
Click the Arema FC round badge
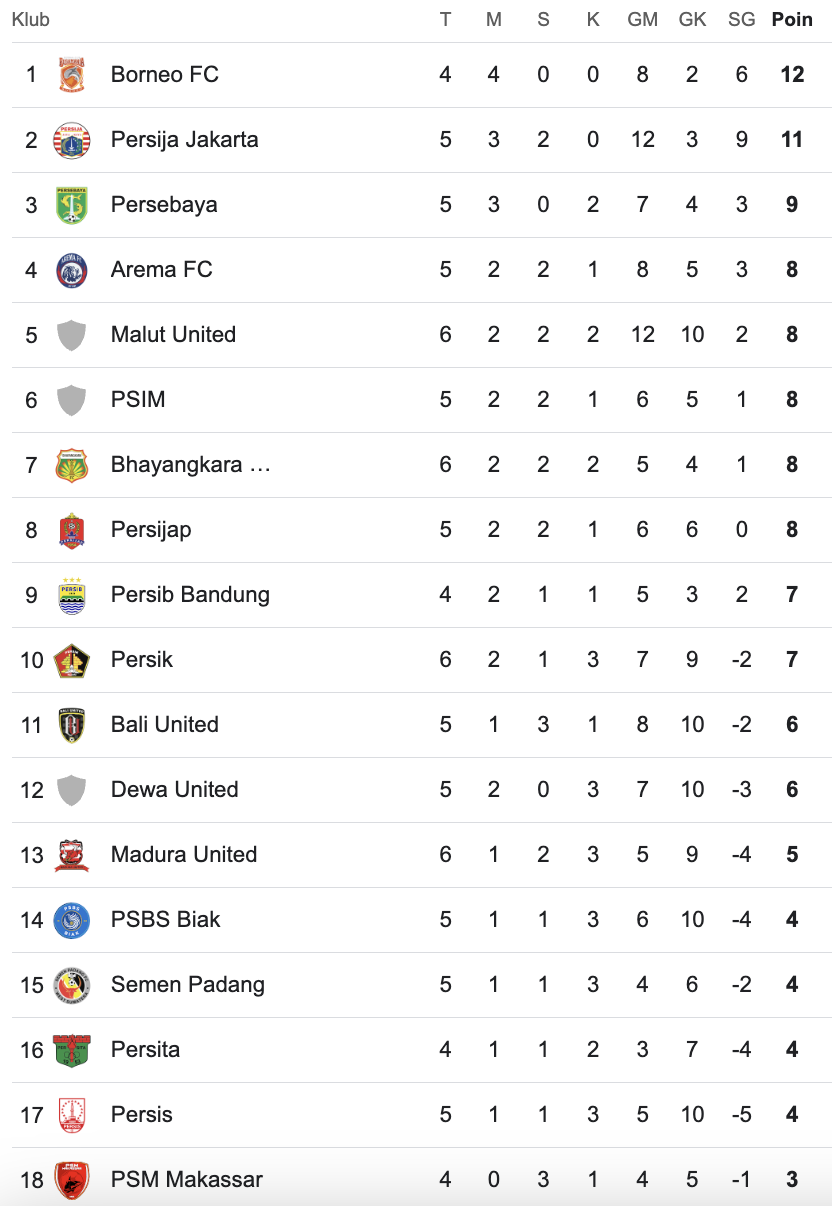point(71,270)
